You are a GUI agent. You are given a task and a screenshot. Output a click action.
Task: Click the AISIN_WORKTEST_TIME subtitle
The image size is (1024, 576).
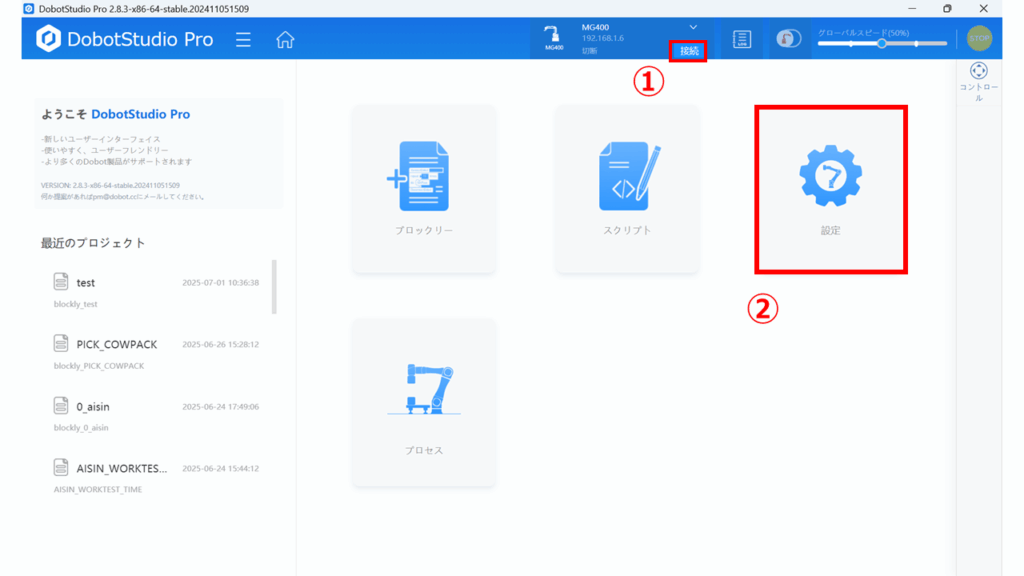point(97,489)
